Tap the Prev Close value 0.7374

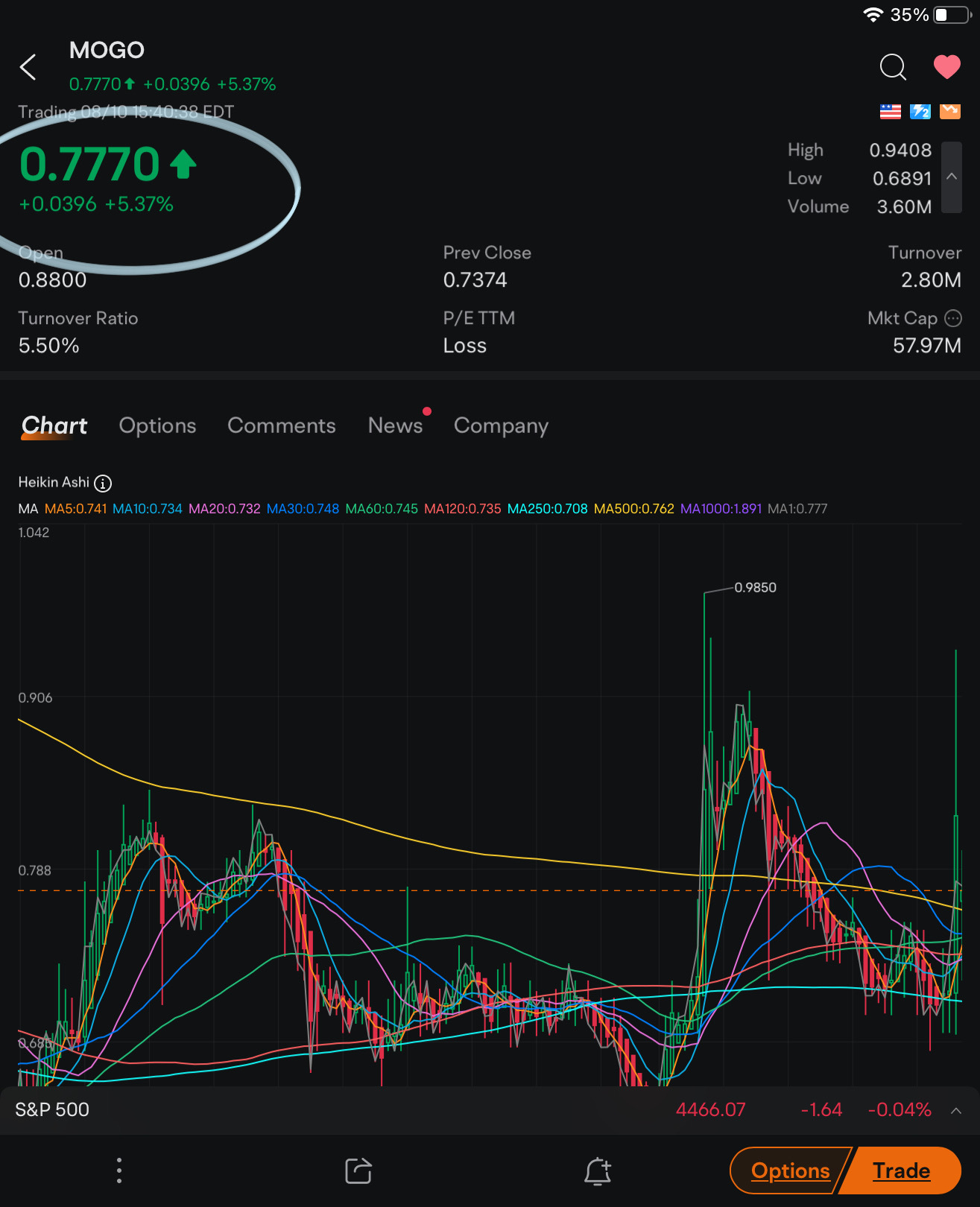tap(475, 280)
